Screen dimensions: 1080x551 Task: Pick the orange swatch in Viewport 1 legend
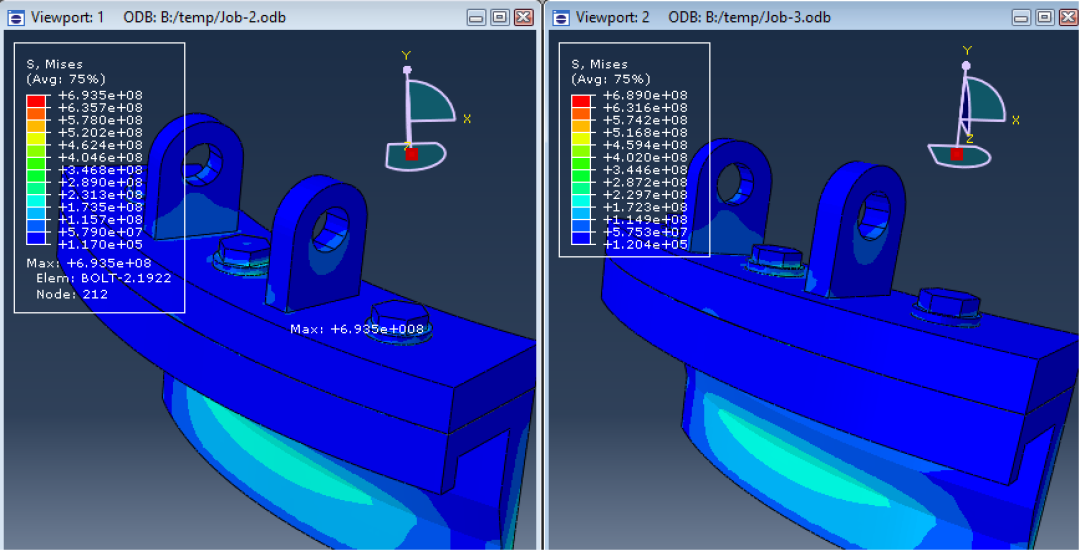tap(36, 114)
